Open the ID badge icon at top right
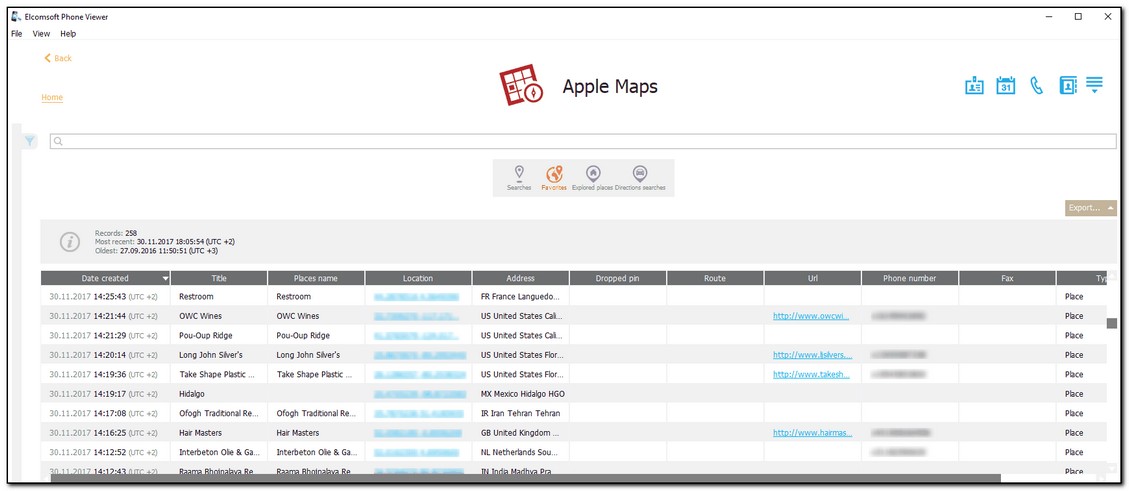1129x491 pixels. [x=974, y=86]
